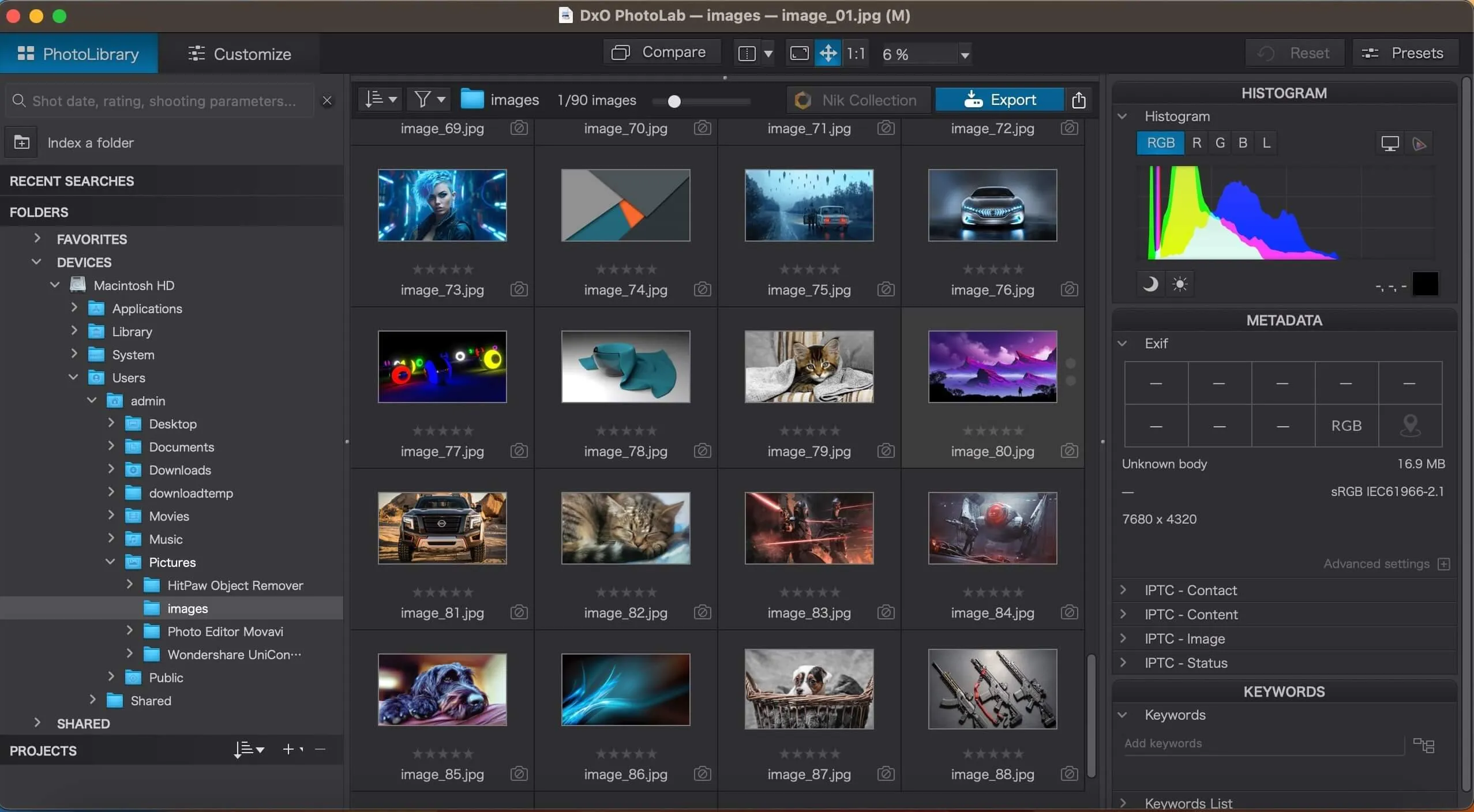Screen dimensions: 1474x812
Task: Toggle shadow clipping with the moon icon
Action: click(x=1149, y=284)
